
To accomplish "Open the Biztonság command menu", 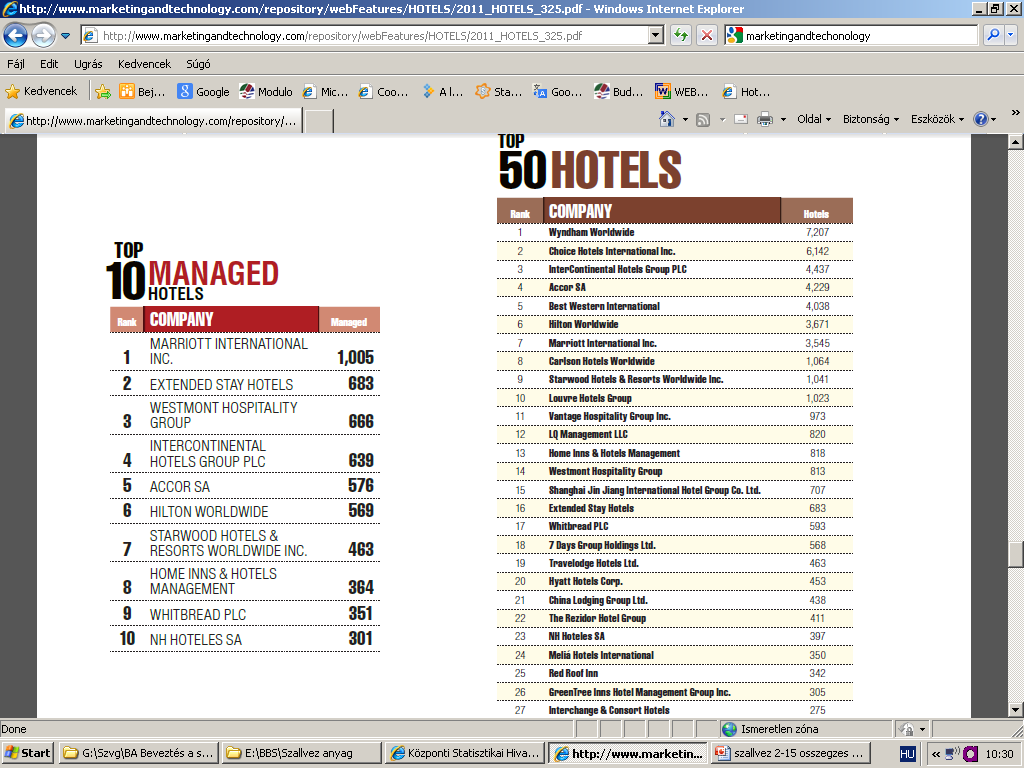I will [871, 119].
